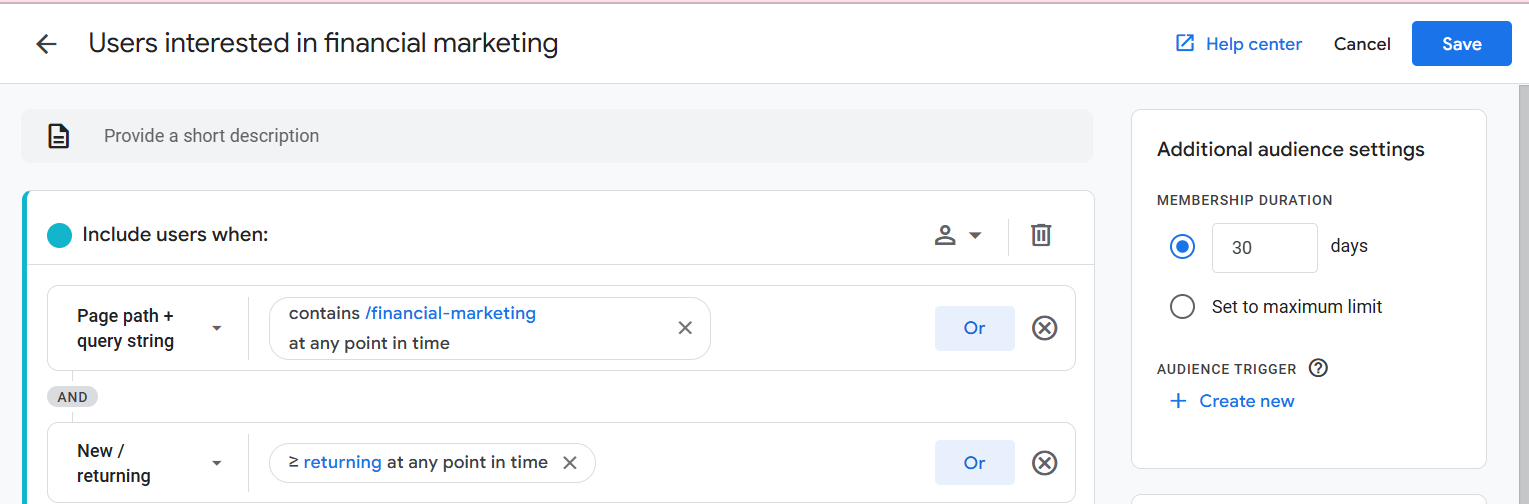Click the description document icon

click(x=59, y=136)
